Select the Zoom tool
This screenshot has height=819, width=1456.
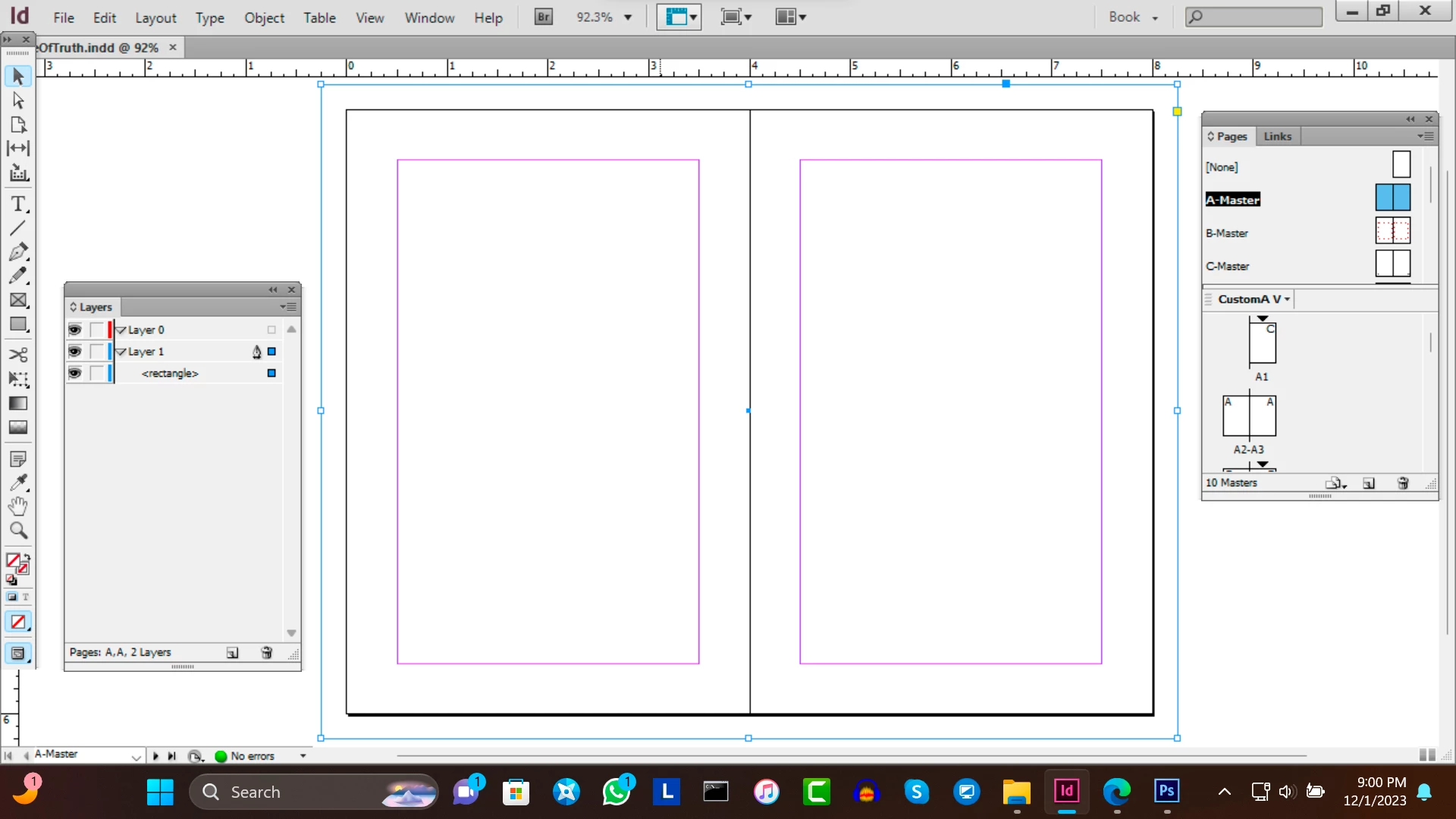[x=17, y=530]
